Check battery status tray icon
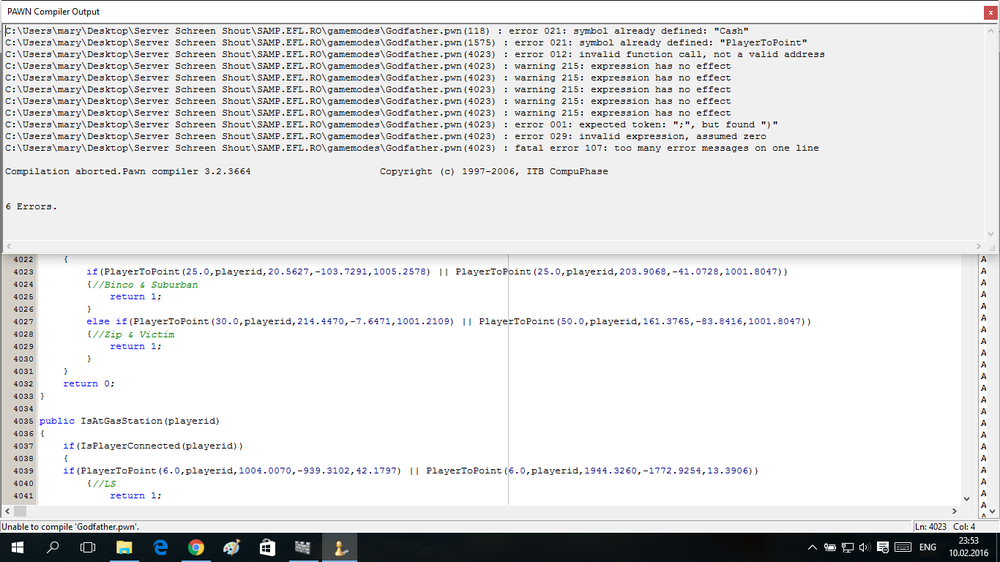The width and height of the screenshot is (1000, 562). click(830, 547)
